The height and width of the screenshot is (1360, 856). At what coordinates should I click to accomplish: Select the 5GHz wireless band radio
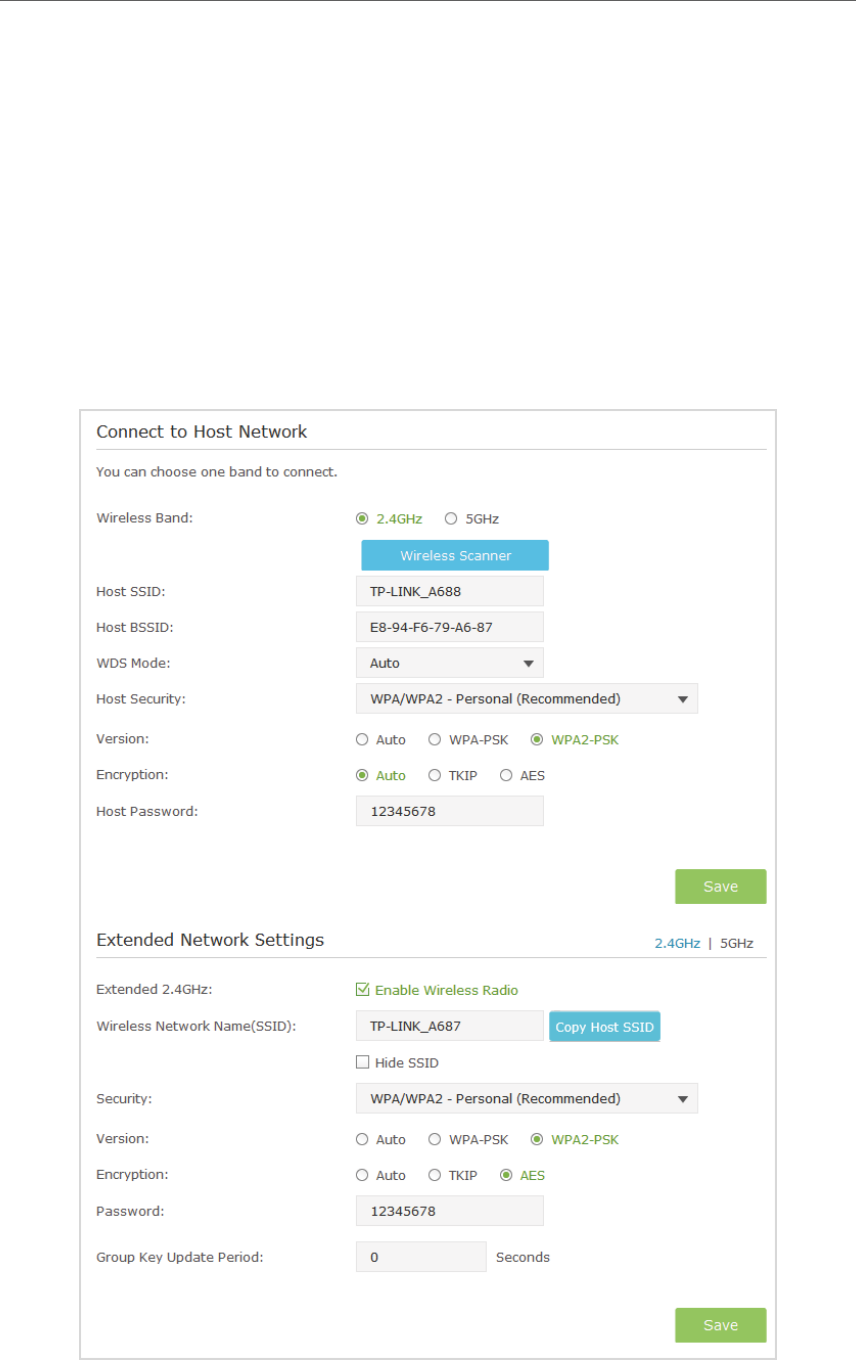[451, 519]
